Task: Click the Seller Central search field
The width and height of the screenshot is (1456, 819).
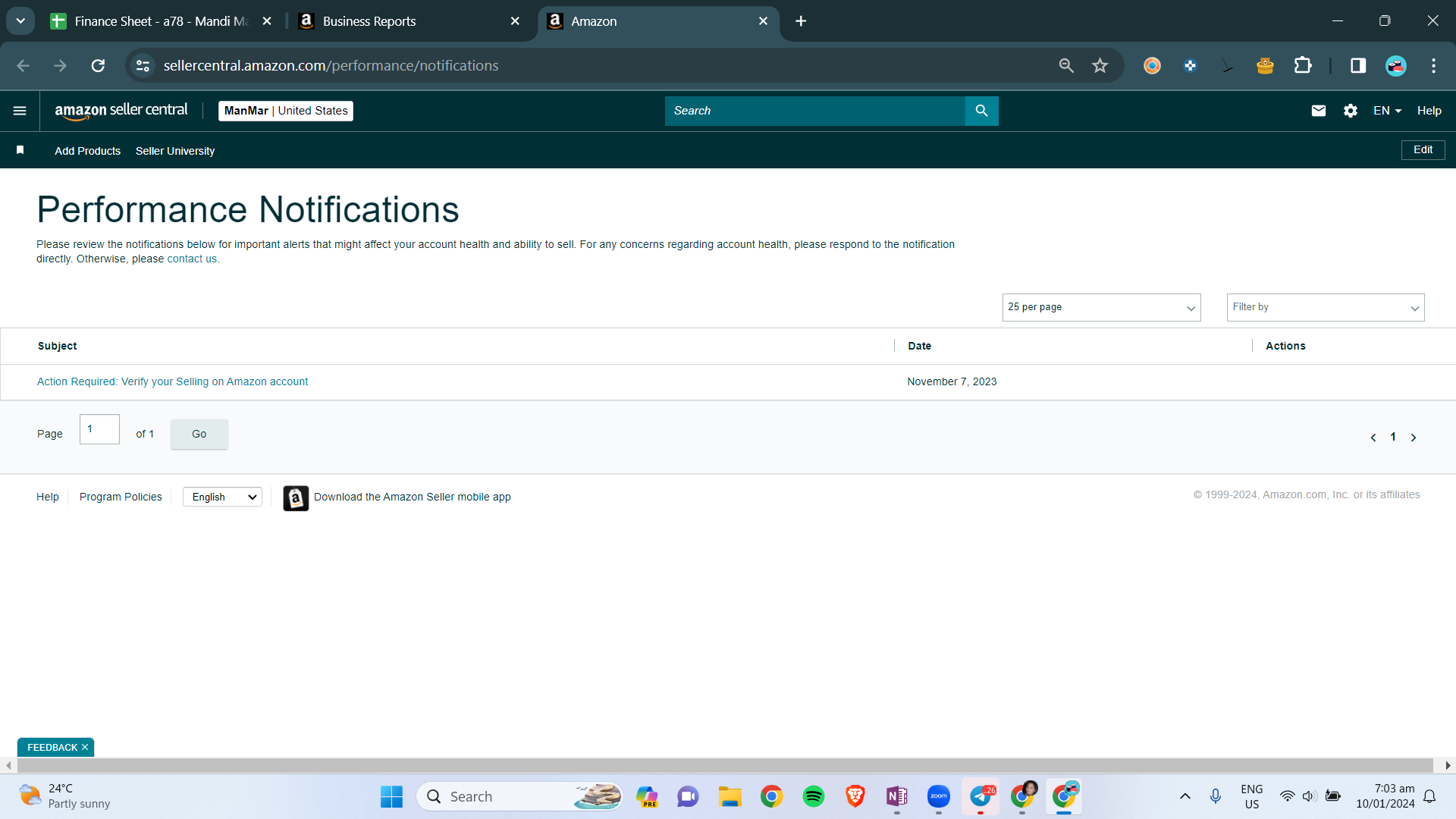Action: tap(814, 111)
